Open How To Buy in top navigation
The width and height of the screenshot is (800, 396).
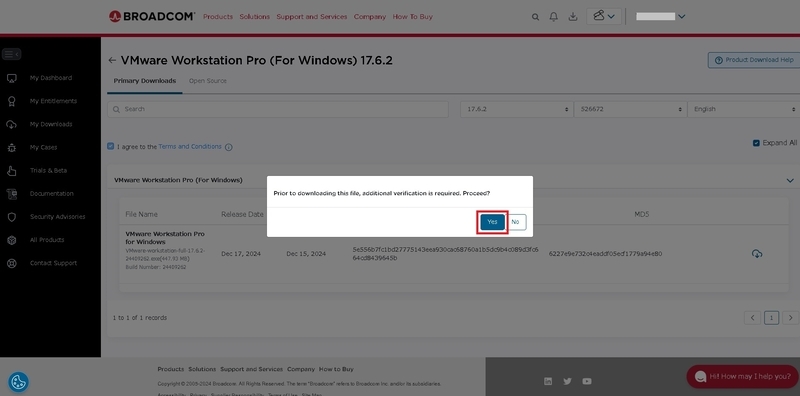tap(412, 17)
